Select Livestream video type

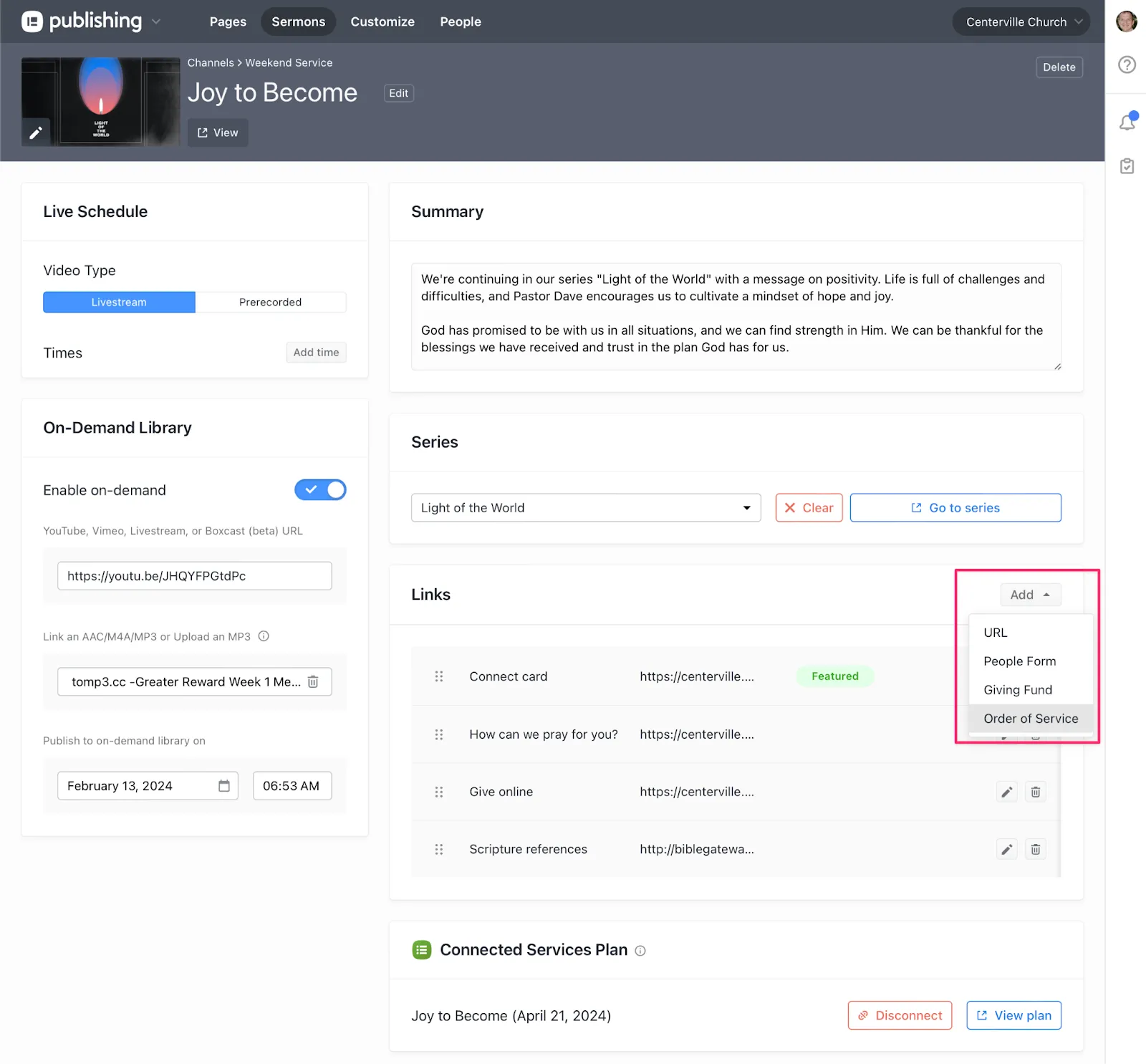click(x=119, y=302)
